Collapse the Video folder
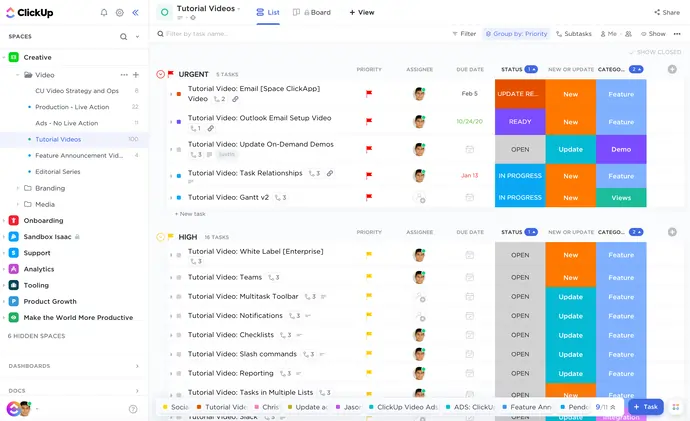 coord(17,75)
